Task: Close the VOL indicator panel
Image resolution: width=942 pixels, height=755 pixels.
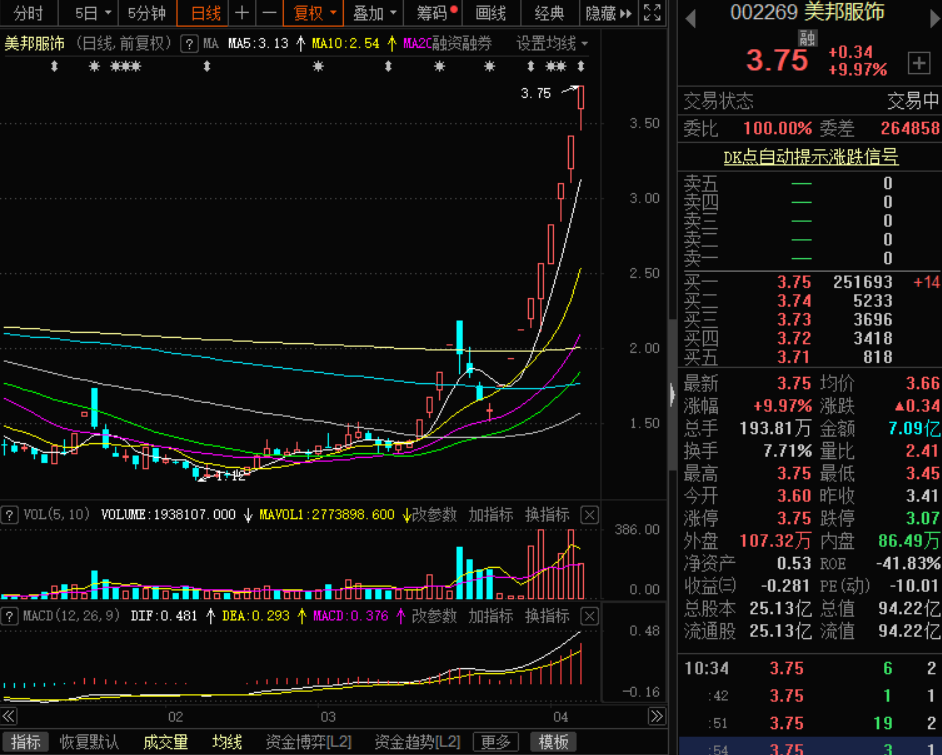Action: [590, 515]
